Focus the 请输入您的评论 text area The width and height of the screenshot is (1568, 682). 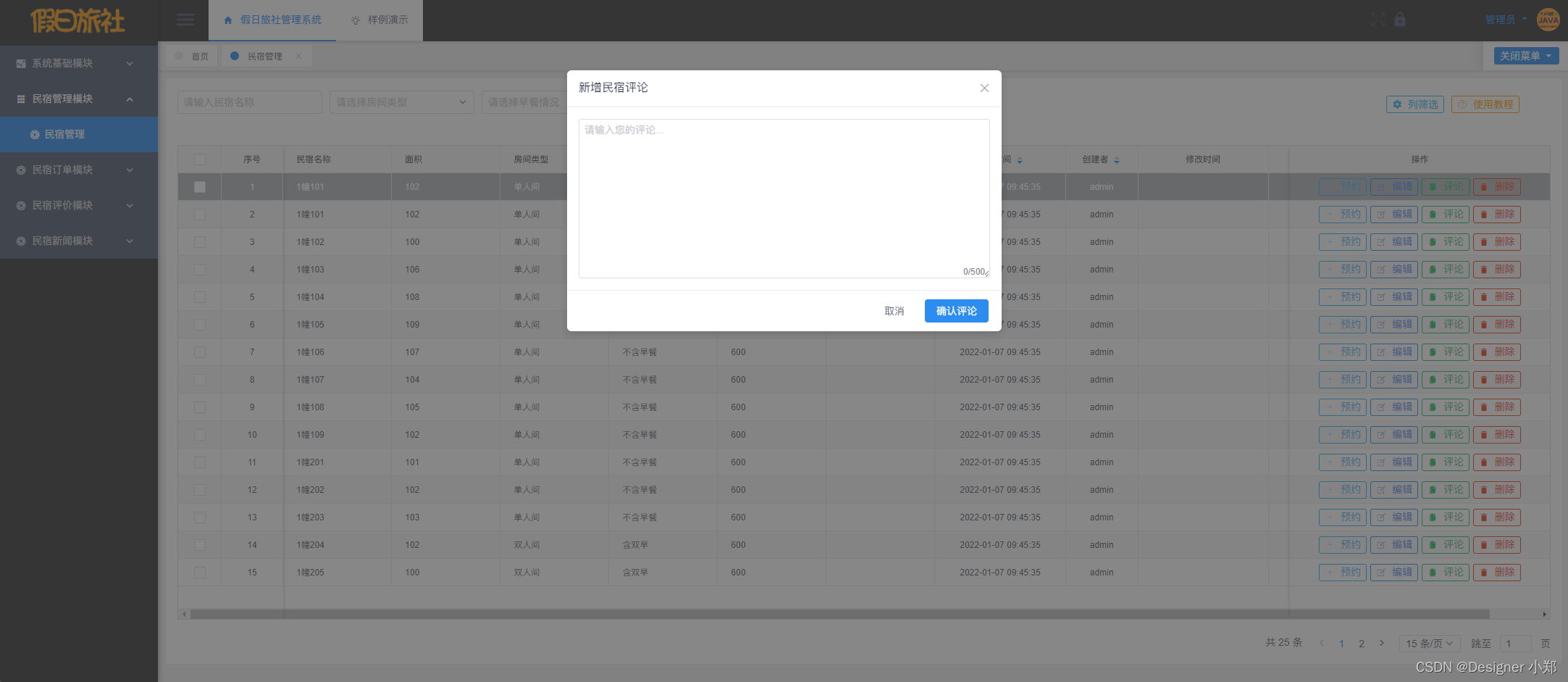click(x=784, y=199)
